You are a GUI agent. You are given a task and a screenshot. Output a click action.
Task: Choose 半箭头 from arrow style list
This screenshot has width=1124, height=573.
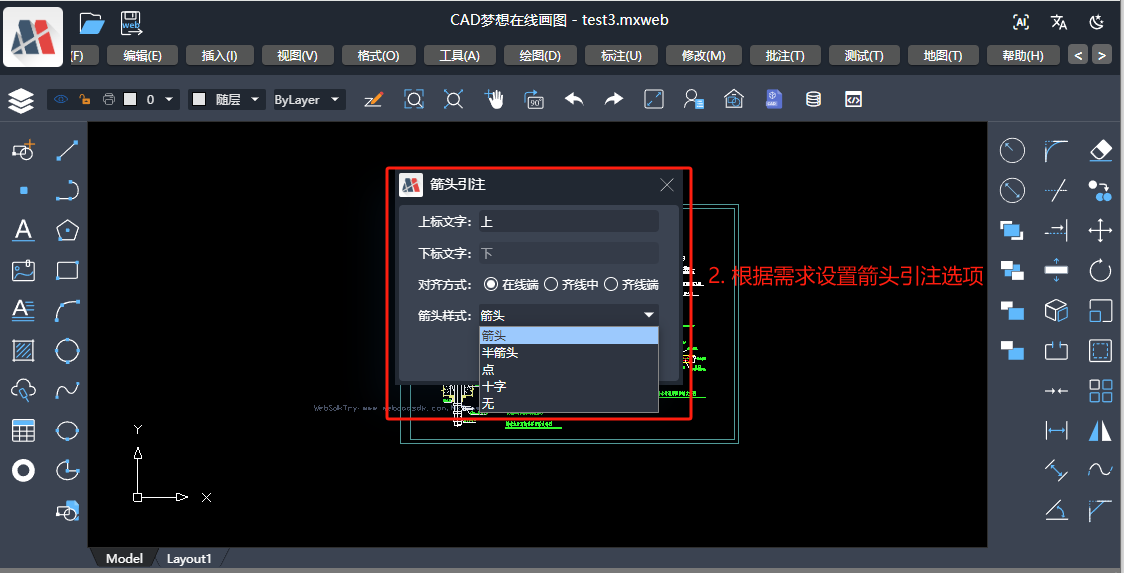tap(568, 353)
